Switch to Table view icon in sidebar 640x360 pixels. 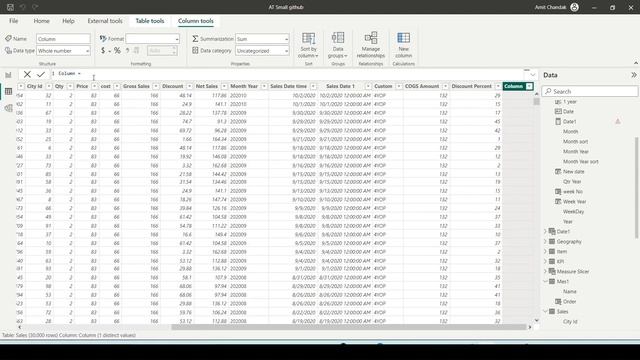pos(8,91)
